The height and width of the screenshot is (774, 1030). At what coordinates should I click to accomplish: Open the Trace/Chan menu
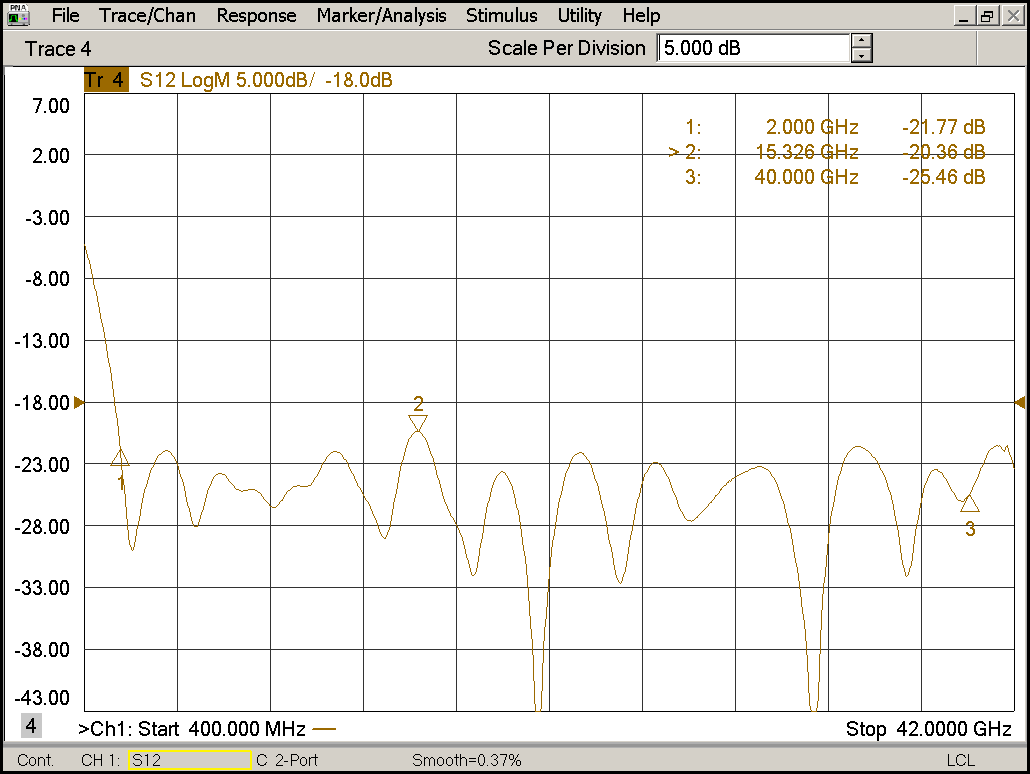(x=147, y=16)
